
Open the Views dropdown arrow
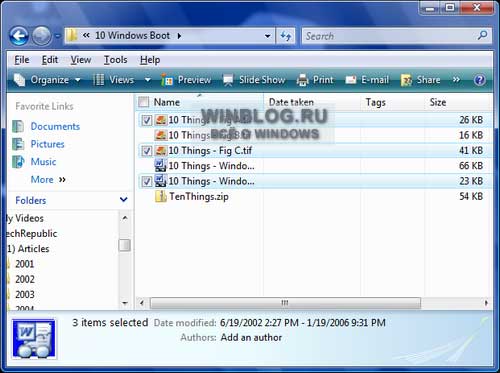click(x=147, y=80)
